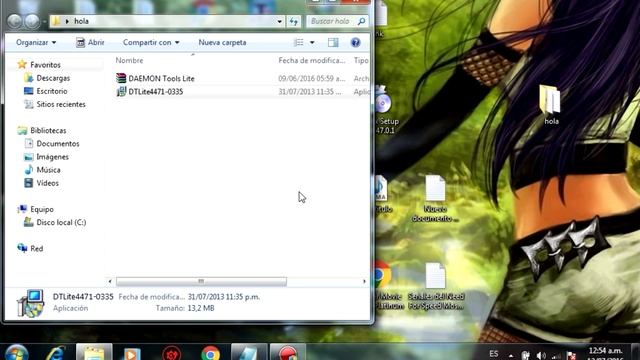Click the Bibliotecas icon
Image resolution: width=640 pixels, height=360 pixels.
click(x=22, y=130)
